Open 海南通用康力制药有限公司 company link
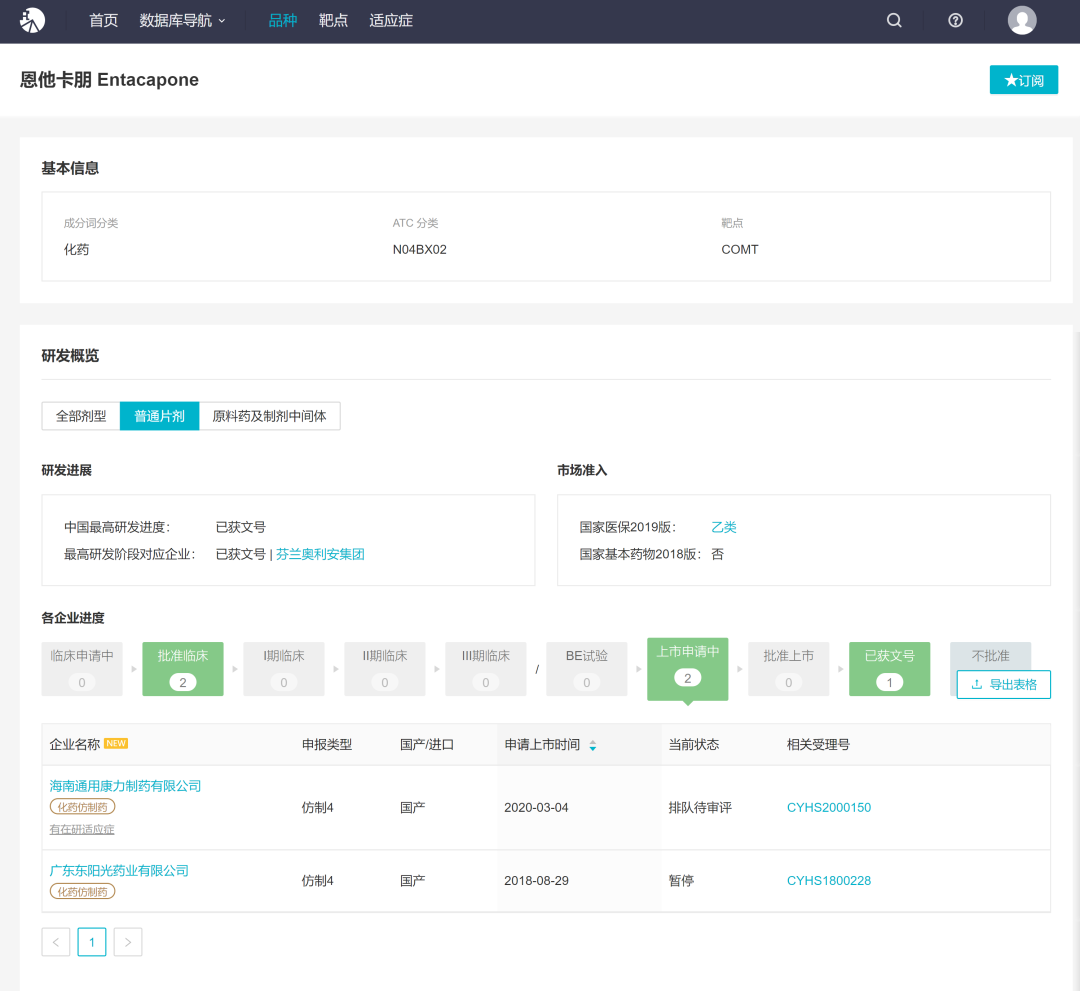Image resolution: width=1080 pixels, height=991 pixels. (125, 786)
